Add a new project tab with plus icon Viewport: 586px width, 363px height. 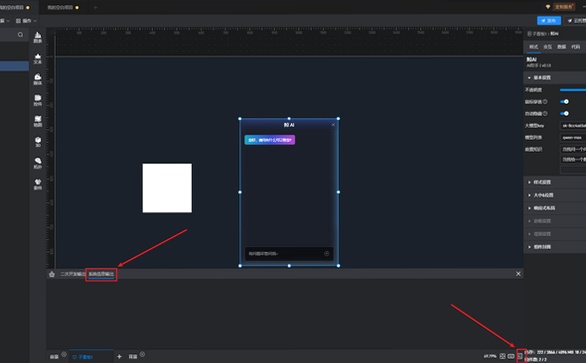coord(95,7)
